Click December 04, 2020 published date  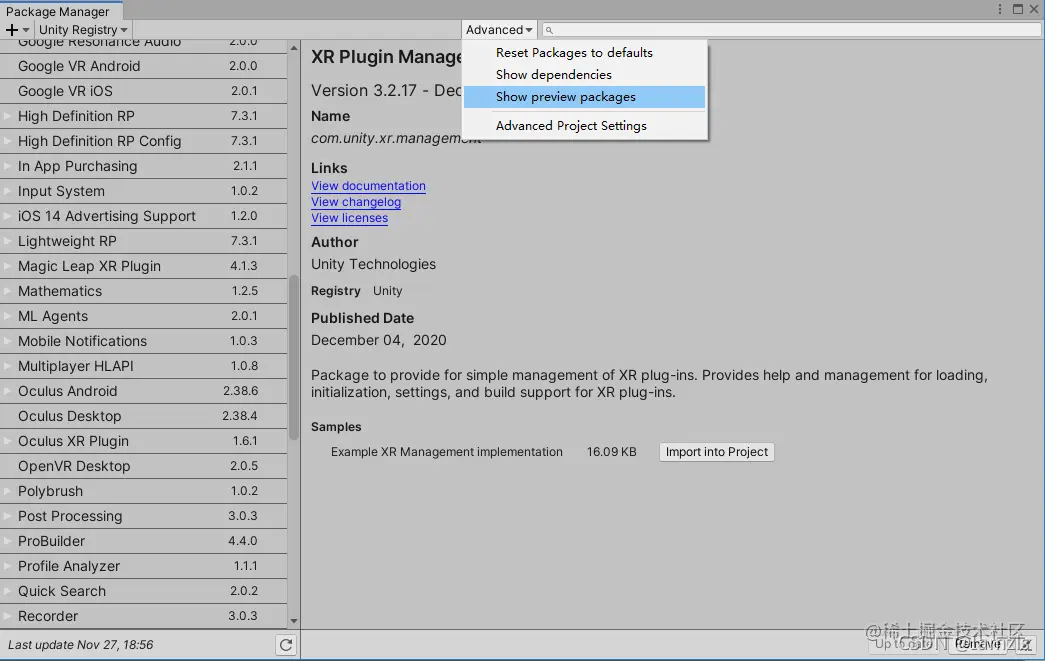(x=379, y=340)
